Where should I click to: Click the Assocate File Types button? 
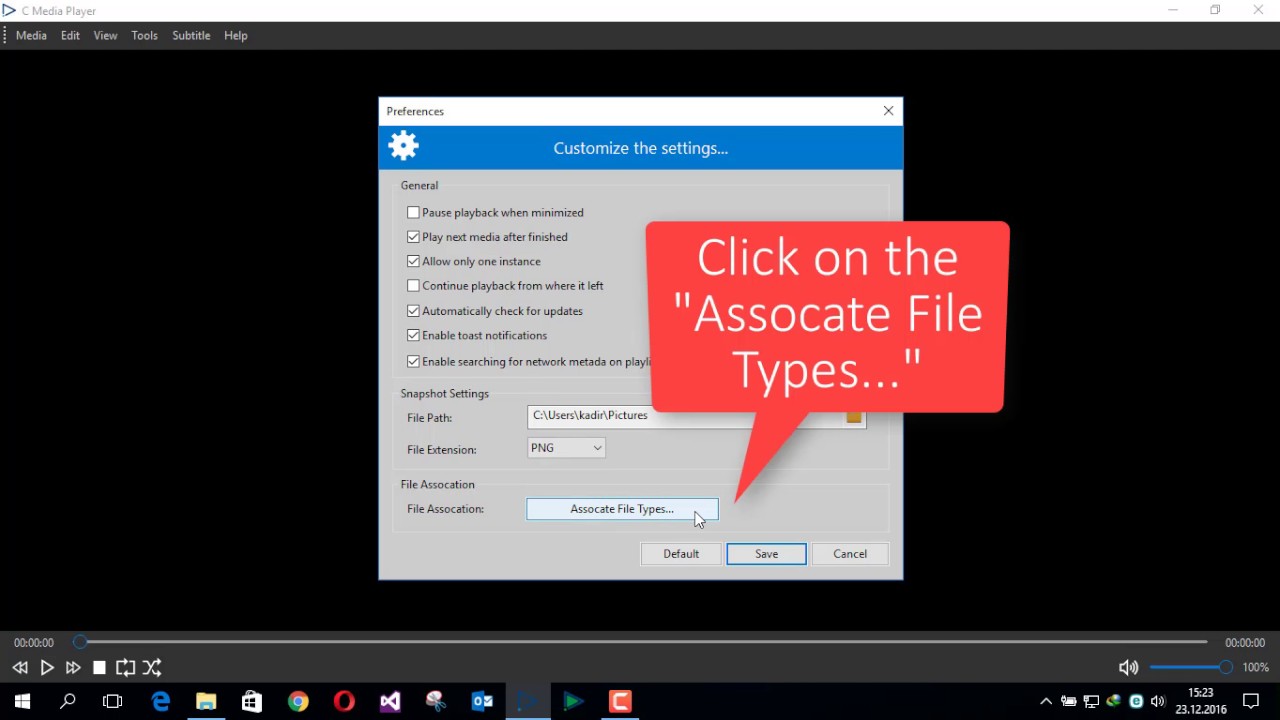(x=622, y=509)
